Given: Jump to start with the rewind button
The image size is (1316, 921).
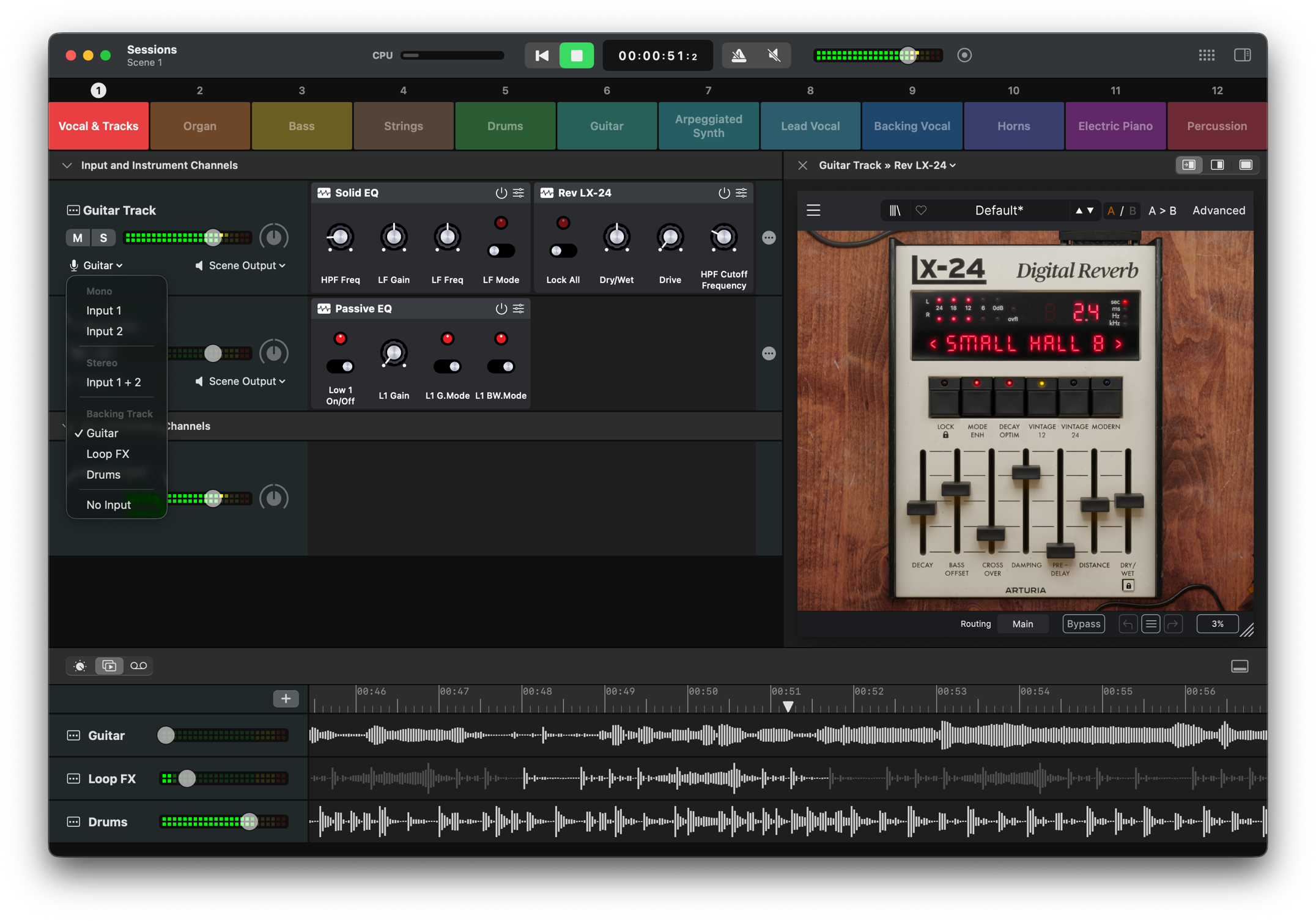Looking at the screenshot, I should pyautogui.click(x=541, y=56).
